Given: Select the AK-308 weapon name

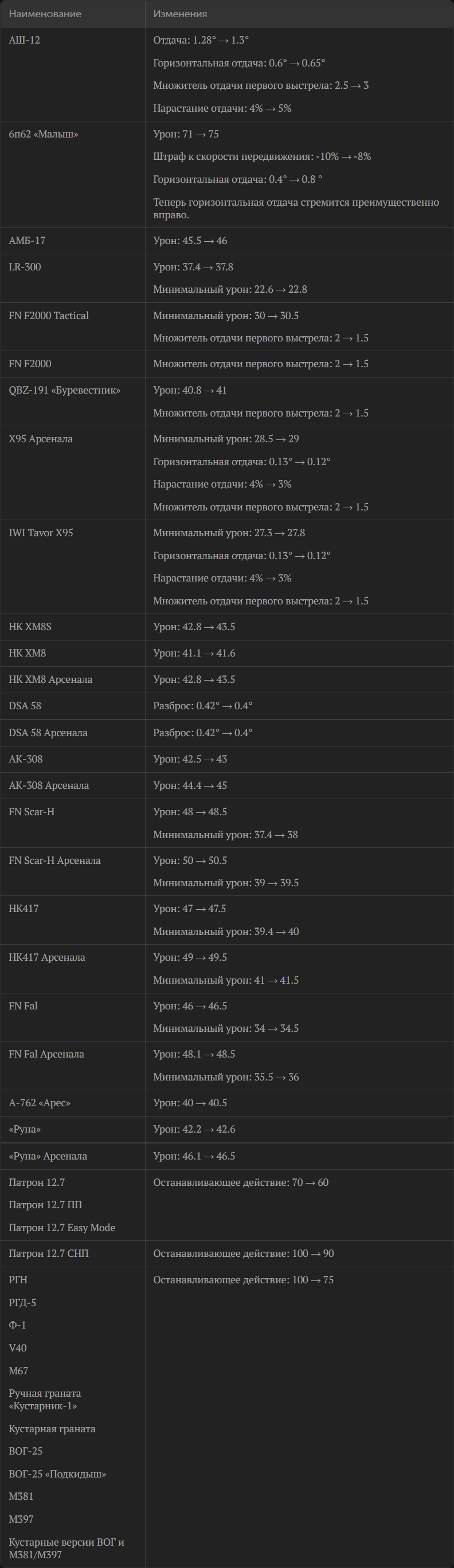Looking at the screenshot, I should coord(26,759).
